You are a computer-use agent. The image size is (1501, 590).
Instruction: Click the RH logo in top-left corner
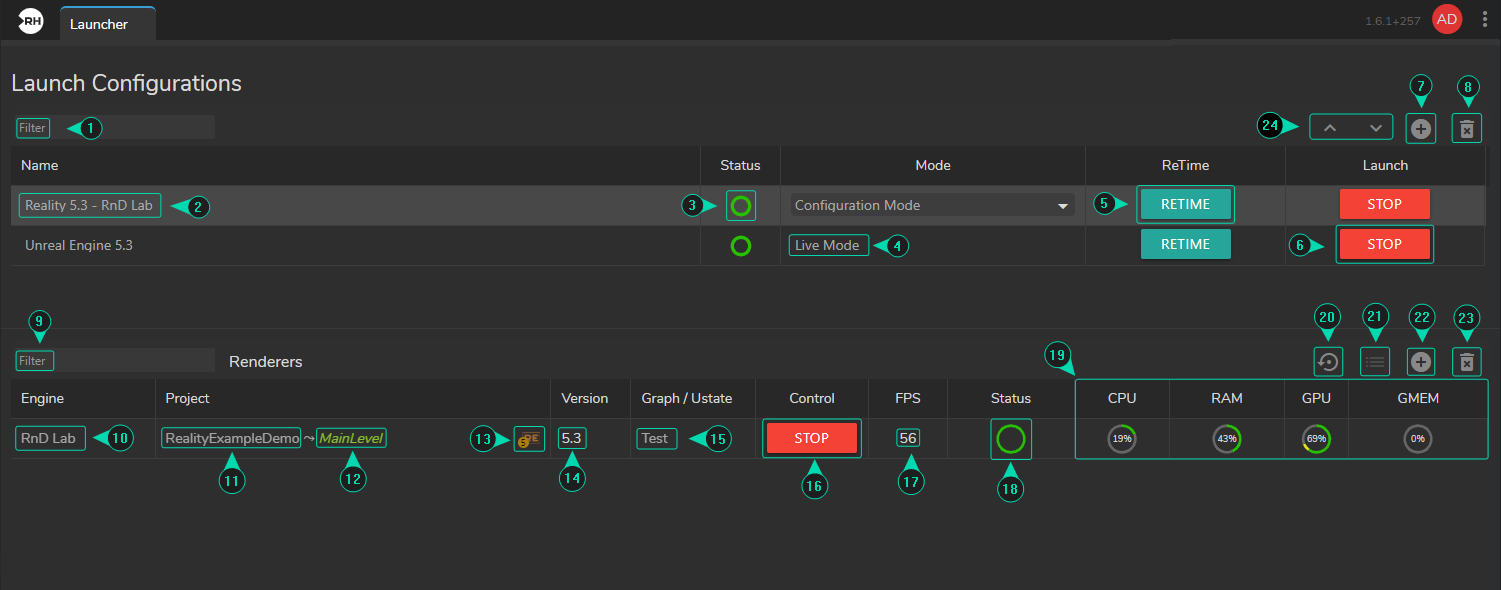(30, 22)
